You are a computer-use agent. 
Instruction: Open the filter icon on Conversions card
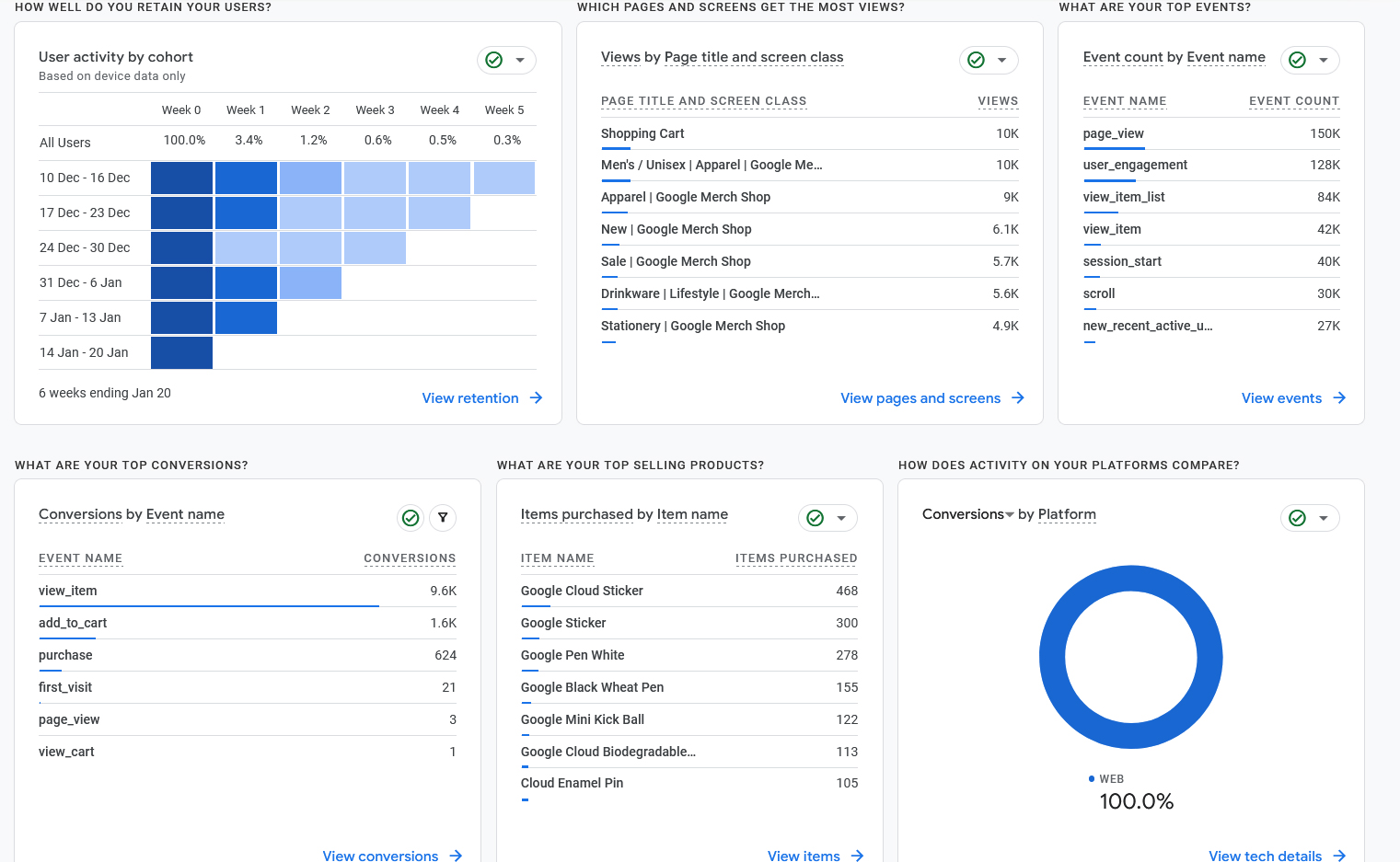tap(443, 518)
